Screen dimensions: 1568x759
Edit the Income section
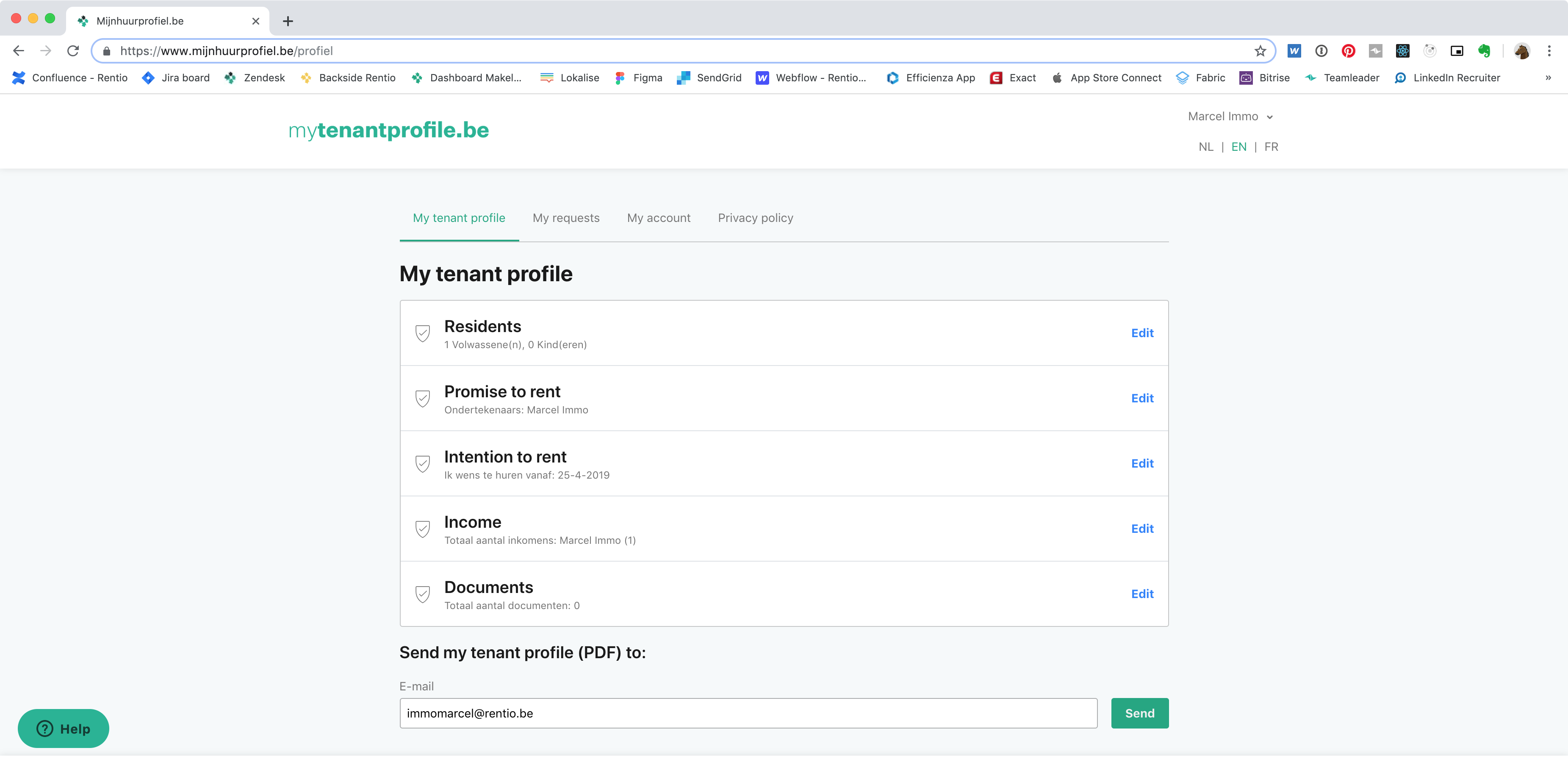click(1142, 528)
